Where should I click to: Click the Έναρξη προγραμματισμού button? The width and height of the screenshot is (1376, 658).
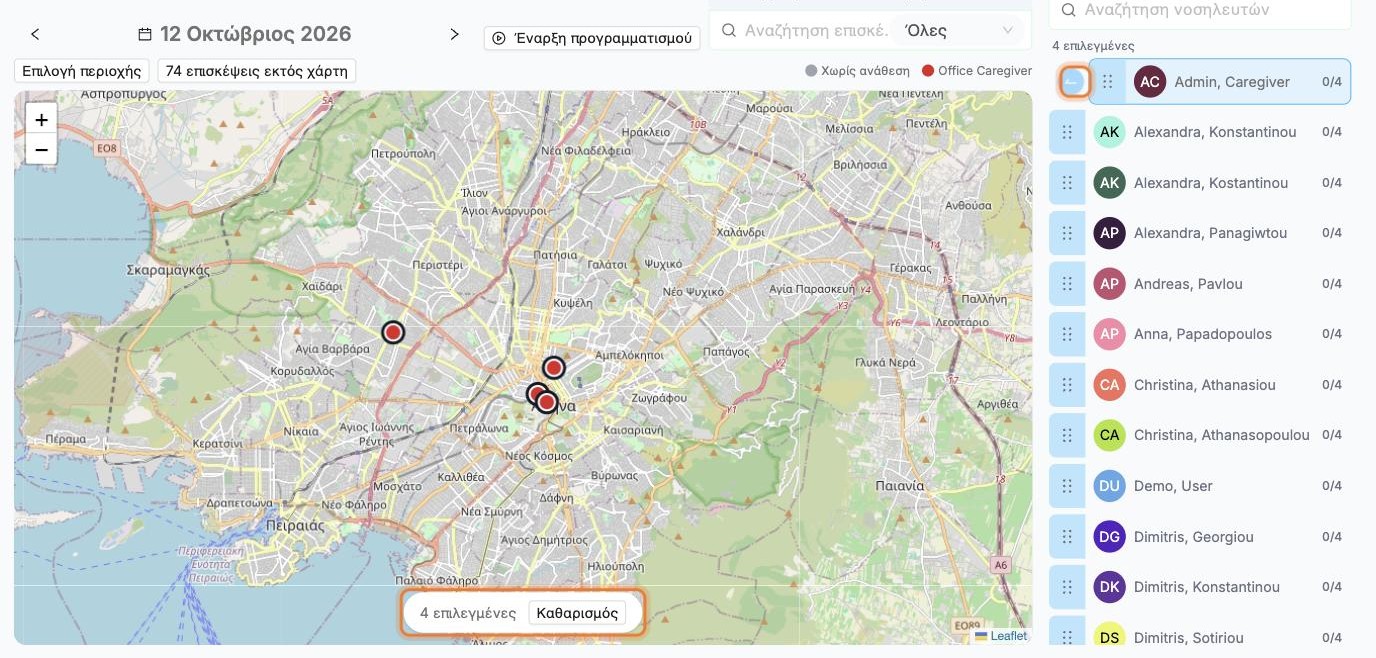click(592, 38)
